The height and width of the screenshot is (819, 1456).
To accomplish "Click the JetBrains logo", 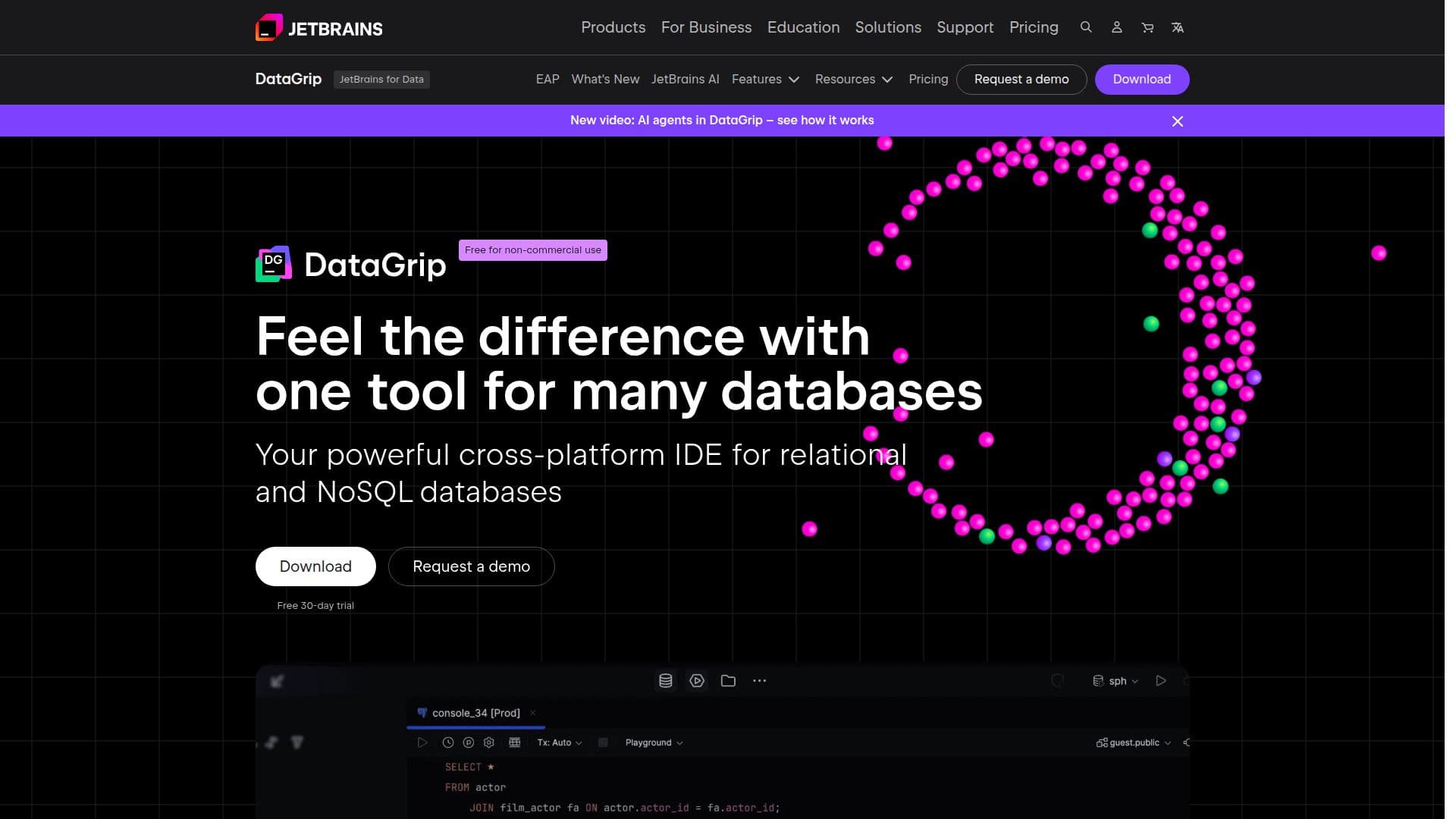I will tap(318, 27).
